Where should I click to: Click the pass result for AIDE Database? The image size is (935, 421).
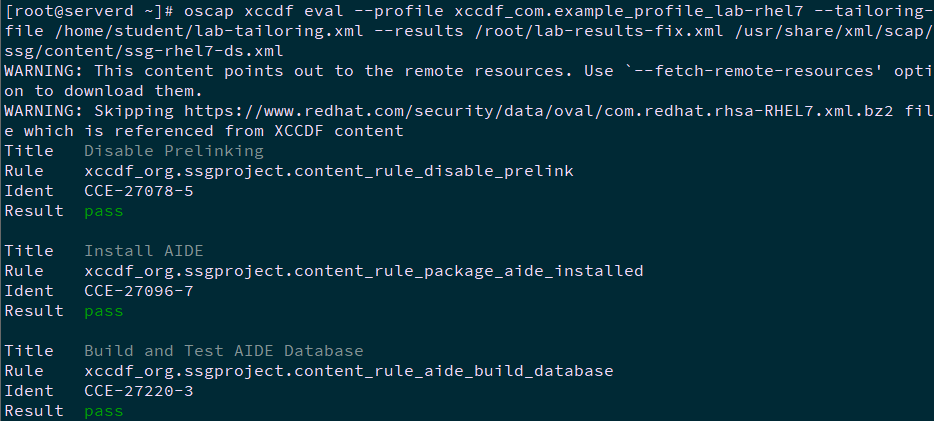pyautogui.click(x=104, y=411)
